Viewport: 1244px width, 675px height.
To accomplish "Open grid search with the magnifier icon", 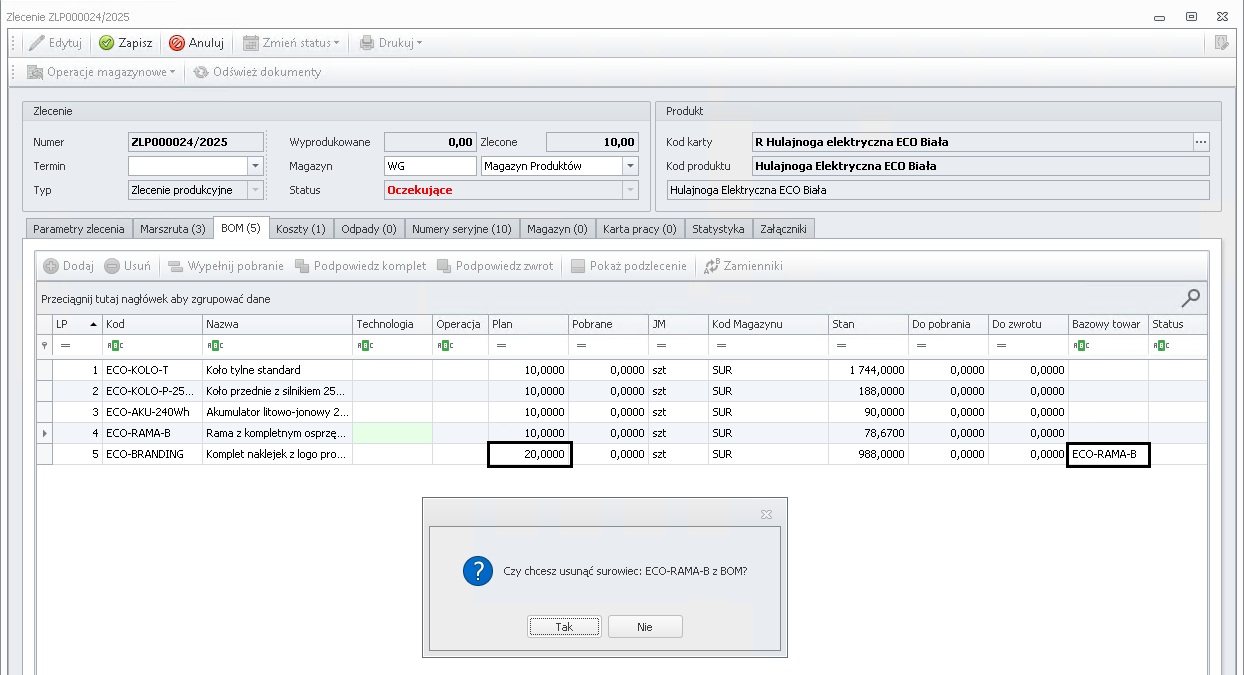I will tap(1190, 298).
